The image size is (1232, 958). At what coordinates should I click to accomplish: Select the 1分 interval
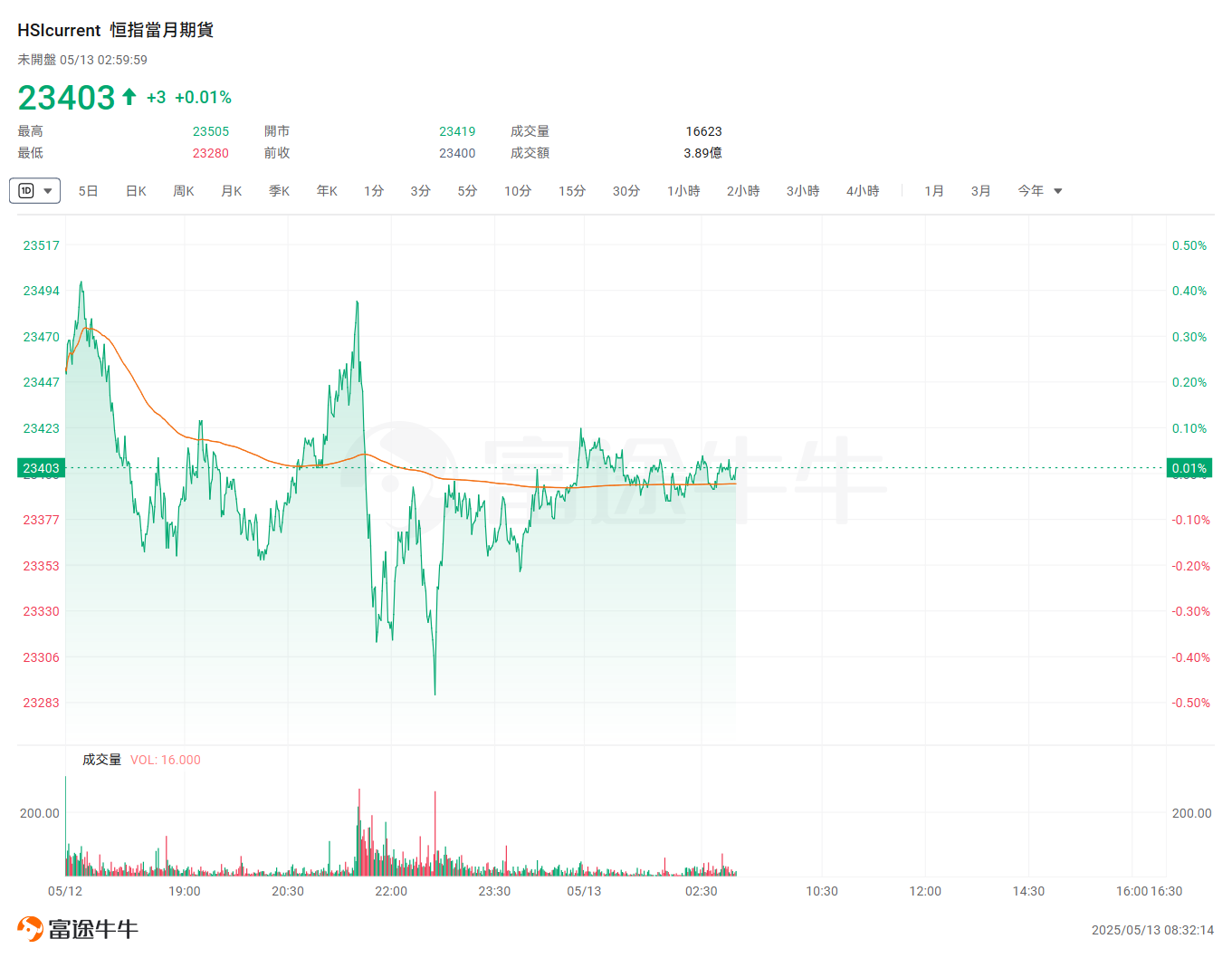(x=374, y=191)
